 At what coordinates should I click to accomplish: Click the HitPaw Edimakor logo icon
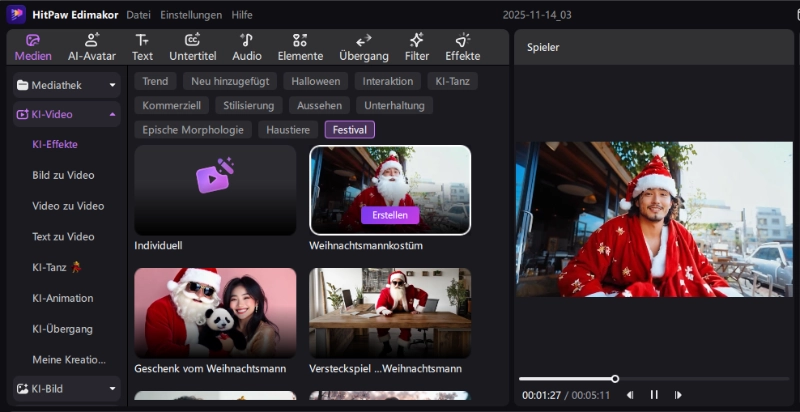[16, 14]
